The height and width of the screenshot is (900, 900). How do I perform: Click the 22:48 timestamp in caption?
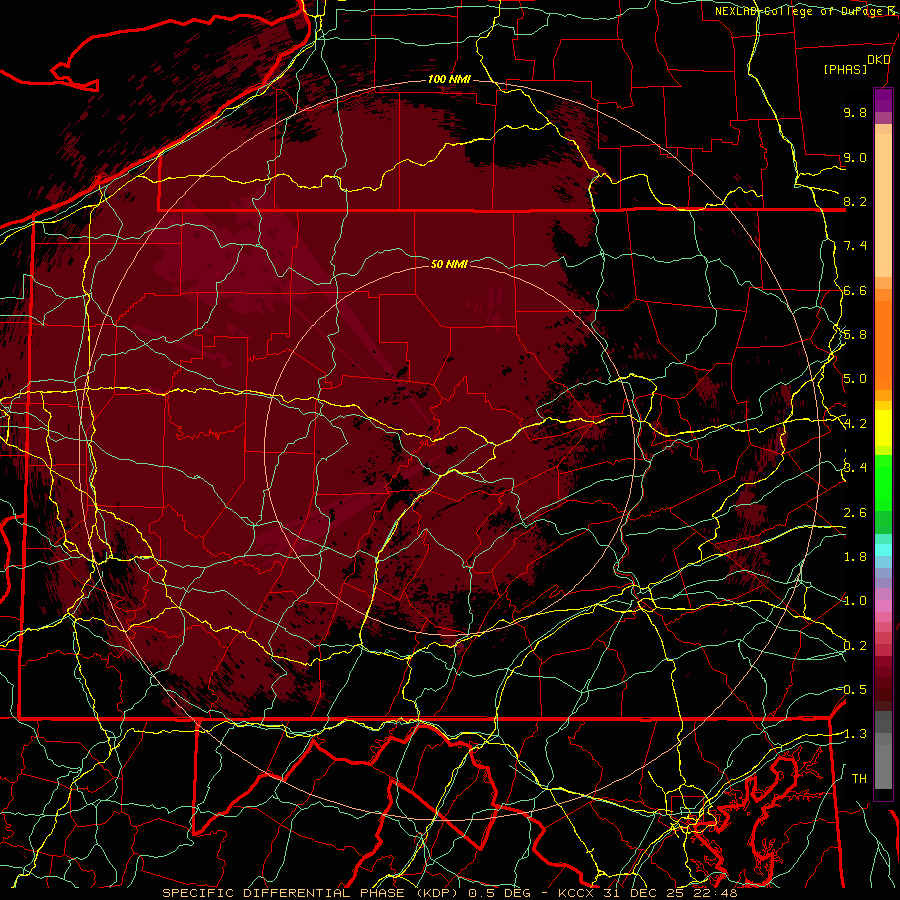point(715,893)
